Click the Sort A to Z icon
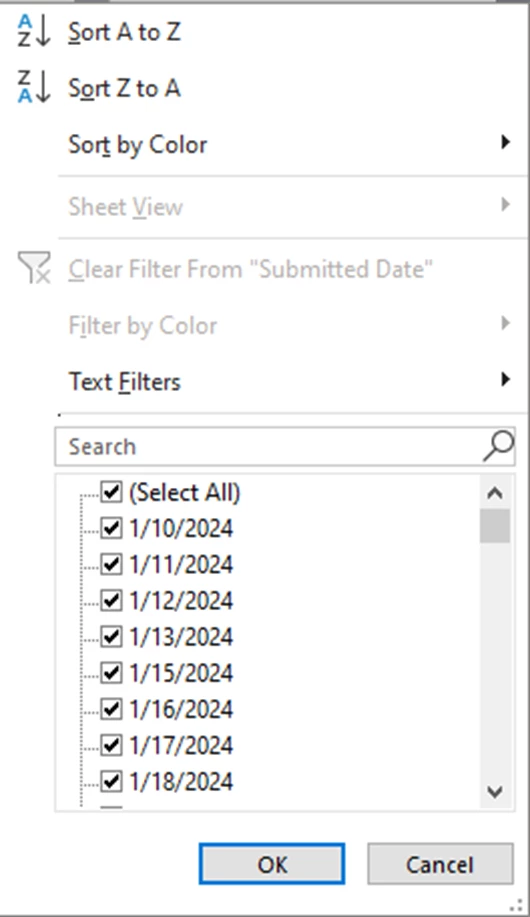Image resolution: width=530 pixels, height=917 pixels. tap(34, 32)
